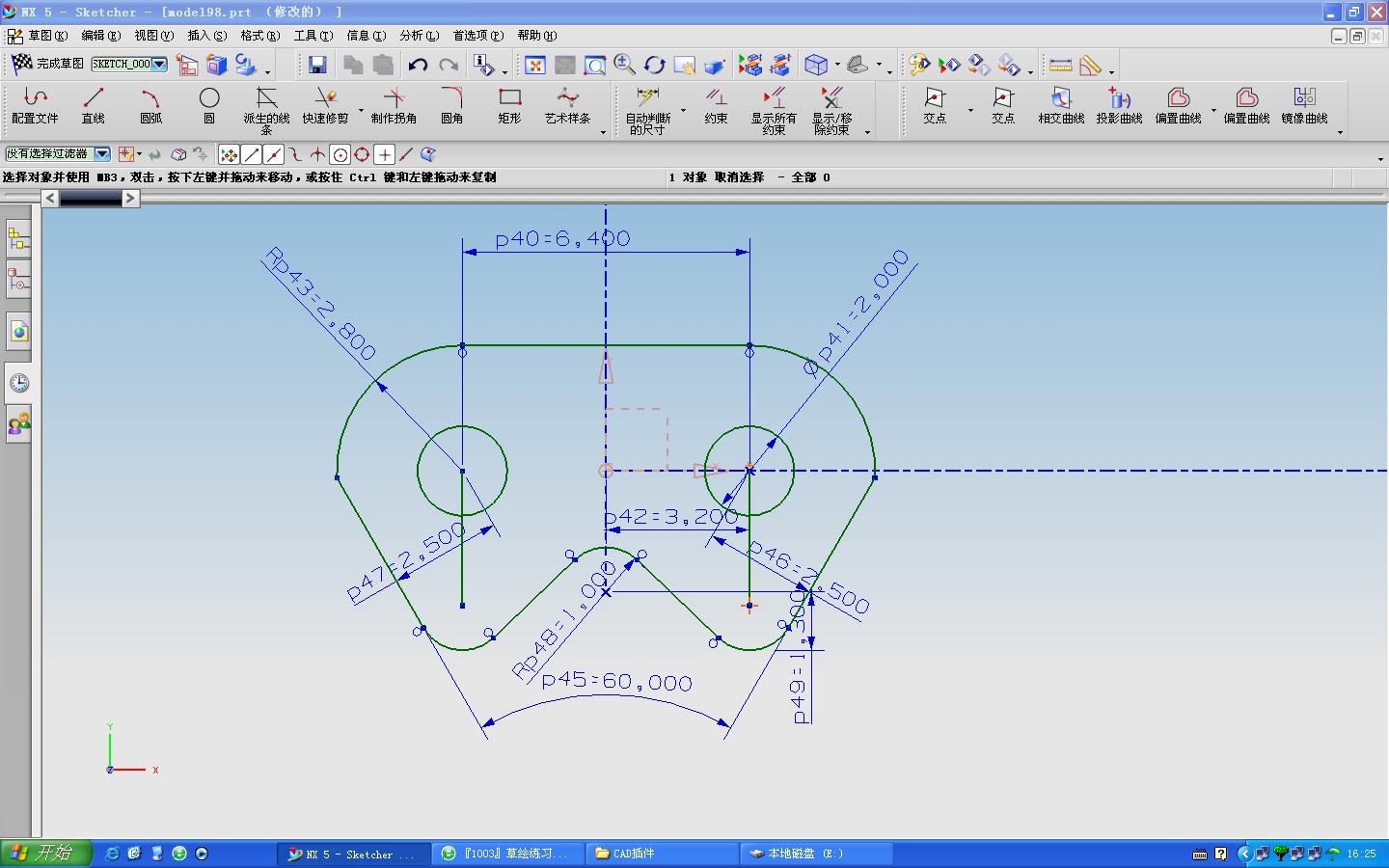Viewport: 1389px width, 868px height.
Task: Start the 配置文件 profile tool
Action: [x=35, y=106]
